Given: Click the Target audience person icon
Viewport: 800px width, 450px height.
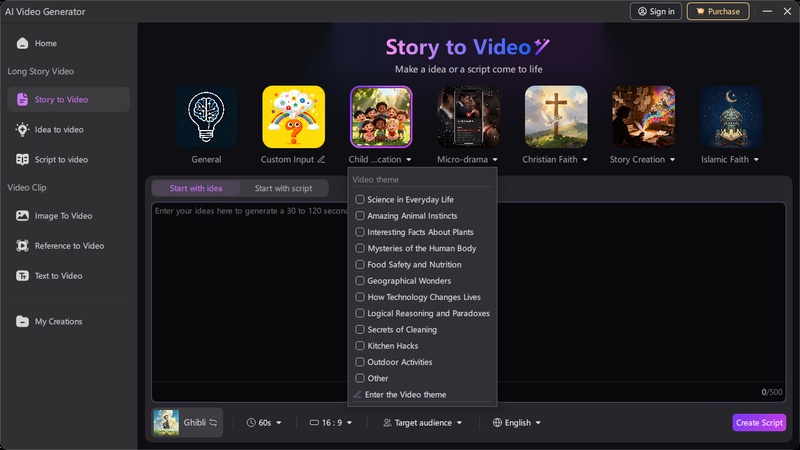Looking at the screenshot, I should [387, 422].
